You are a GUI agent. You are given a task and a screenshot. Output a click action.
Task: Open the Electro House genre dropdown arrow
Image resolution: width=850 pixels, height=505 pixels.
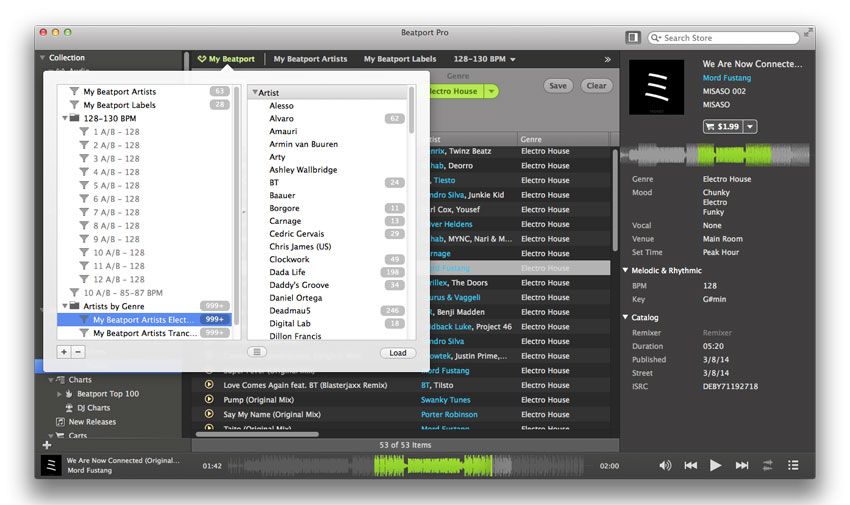(x=491, y=91)
